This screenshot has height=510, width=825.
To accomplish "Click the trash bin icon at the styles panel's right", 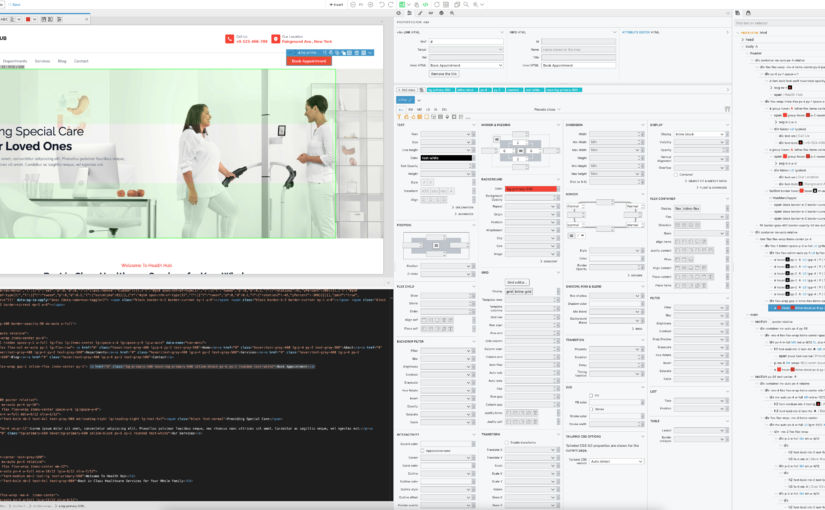I will (x=727, y=109).
